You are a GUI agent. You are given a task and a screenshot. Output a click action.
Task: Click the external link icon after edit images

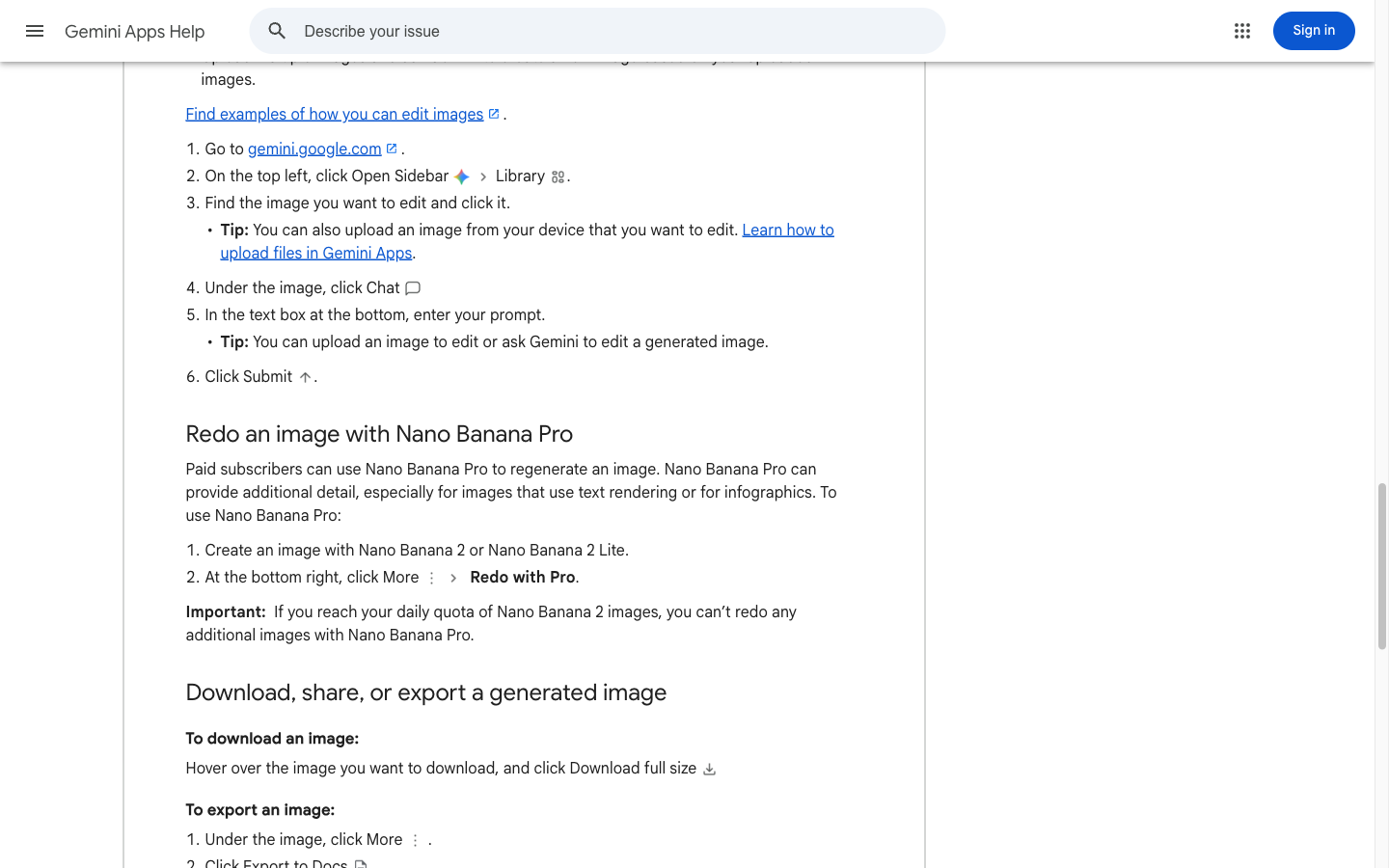494,114
